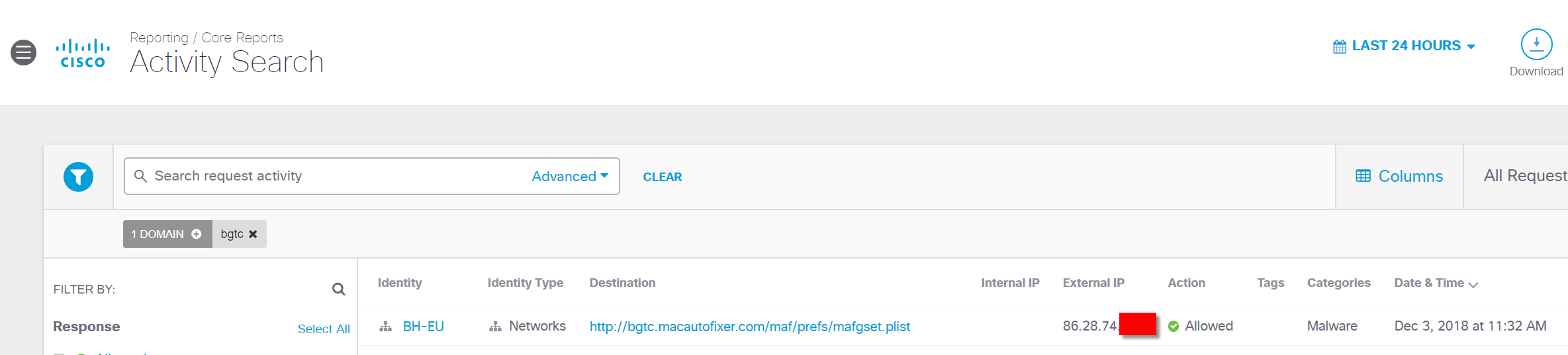This screenshot has height=355, width=1568.
Task: Click the Cisco logo
Action: click(x=83, y=54)
